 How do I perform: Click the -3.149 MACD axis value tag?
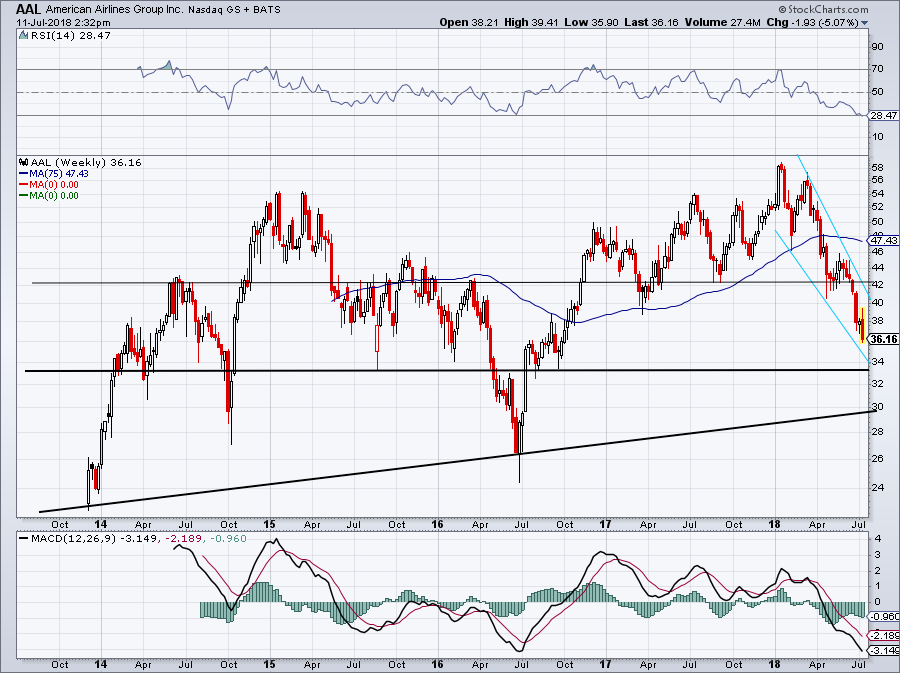883,651
